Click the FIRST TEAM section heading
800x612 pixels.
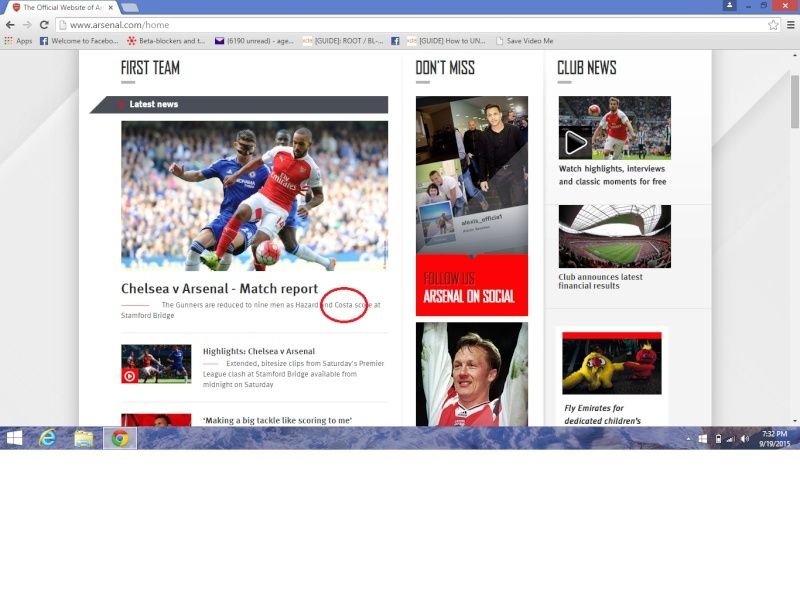151,68
